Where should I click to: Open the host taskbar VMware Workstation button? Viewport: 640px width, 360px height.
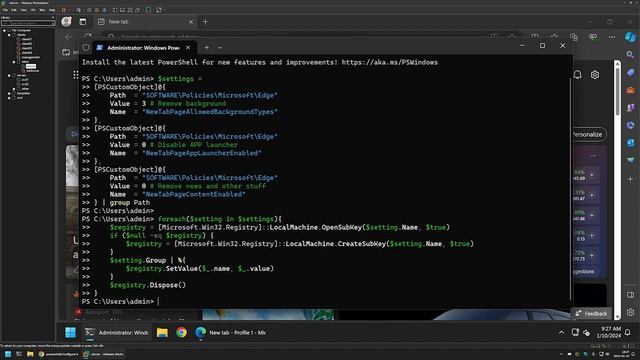(x=103, y=354)
